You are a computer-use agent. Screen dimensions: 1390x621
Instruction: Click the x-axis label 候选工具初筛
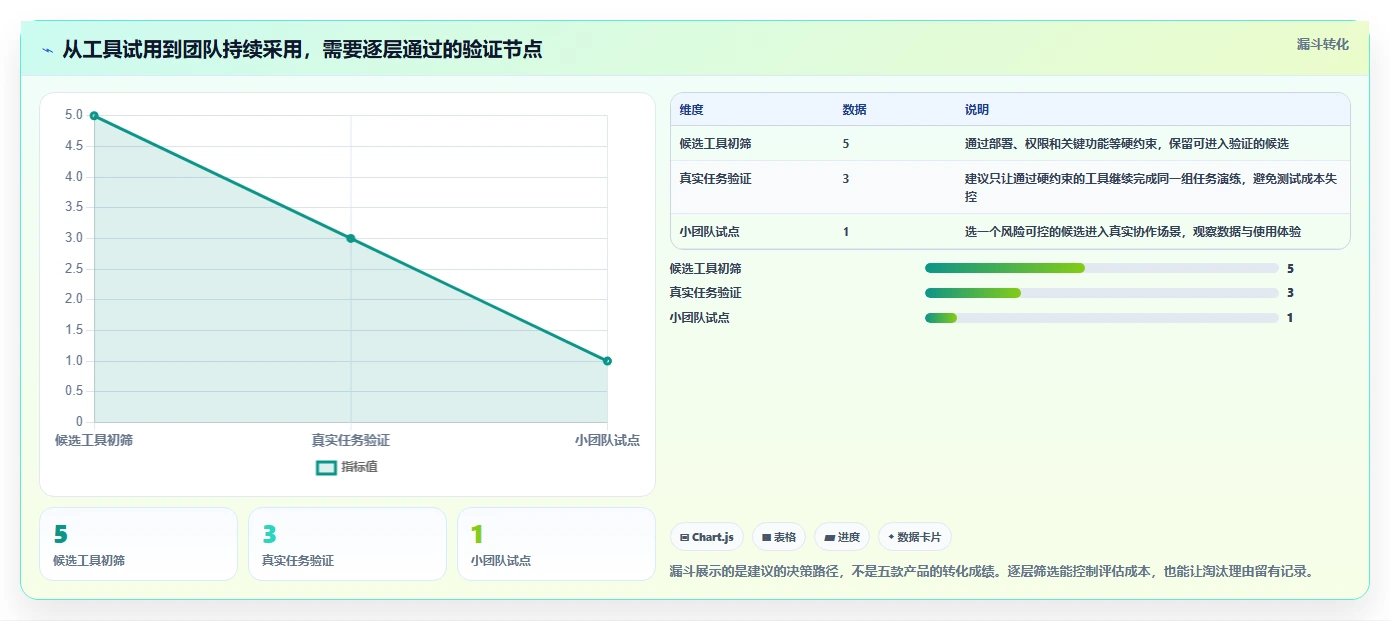tap(94, 440)
